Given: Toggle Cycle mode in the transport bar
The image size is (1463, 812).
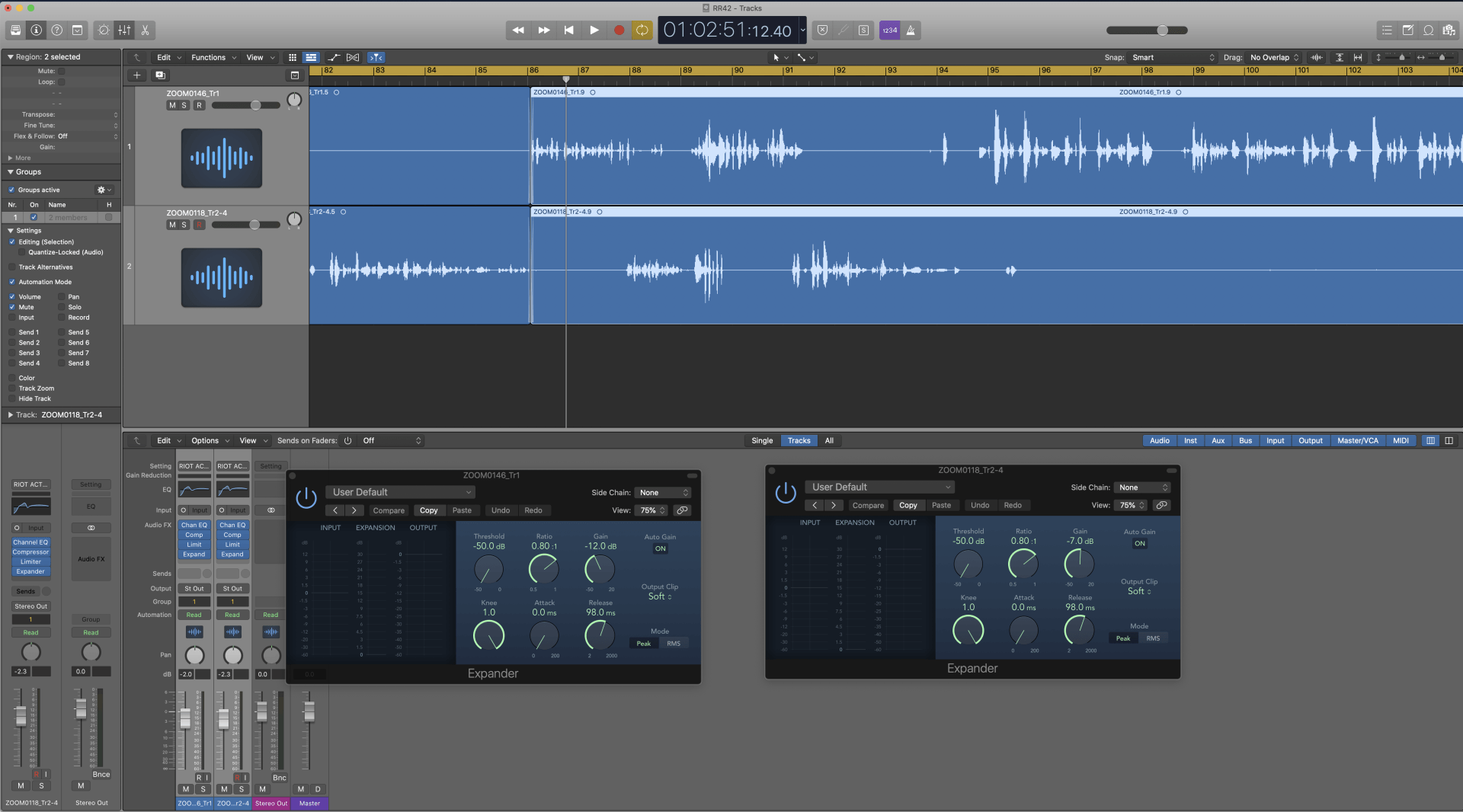Looking at the screenshot, I should coord(642,30).
